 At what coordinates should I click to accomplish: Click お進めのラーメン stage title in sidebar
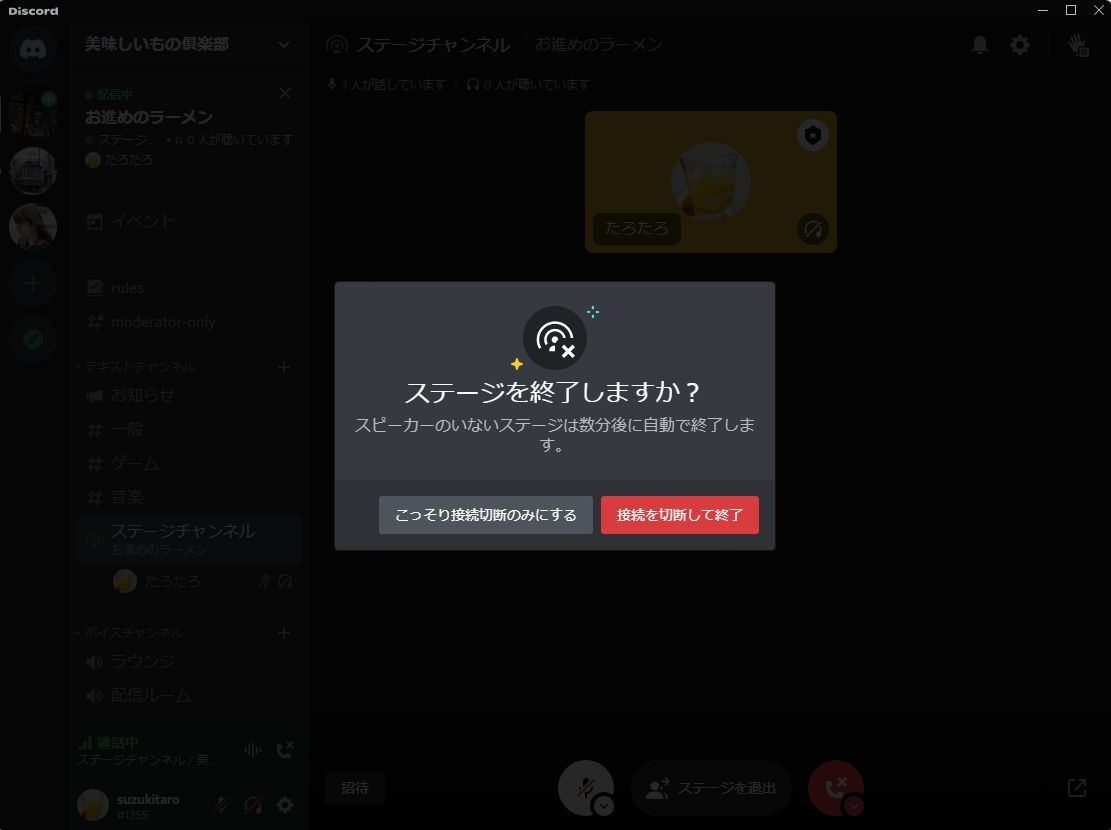tap(149, 117)
